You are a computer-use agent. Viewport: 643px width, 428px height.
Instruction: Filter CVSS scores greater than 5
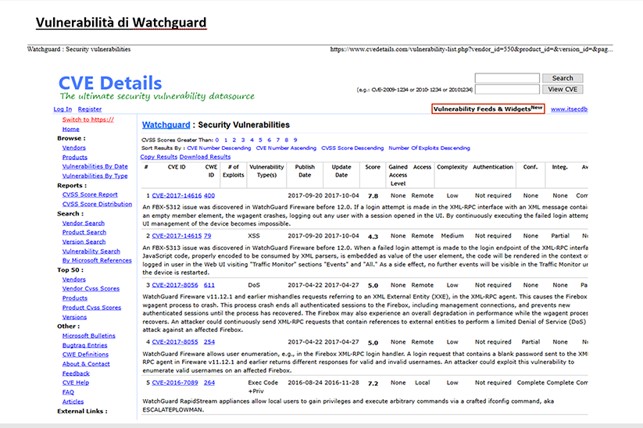pos(260,140)
